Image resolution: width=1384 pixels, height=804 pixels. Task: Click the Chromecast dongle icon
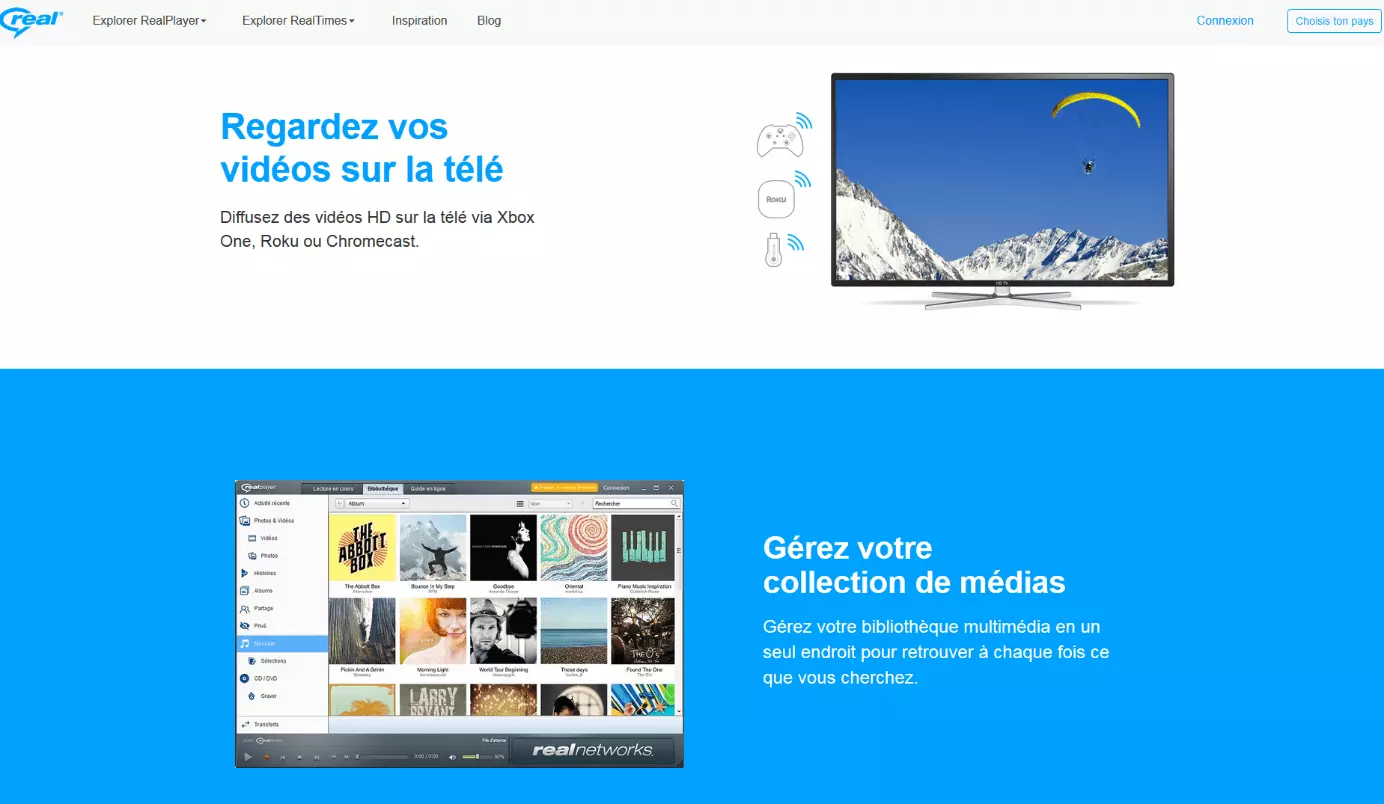(x=773, y=249)
